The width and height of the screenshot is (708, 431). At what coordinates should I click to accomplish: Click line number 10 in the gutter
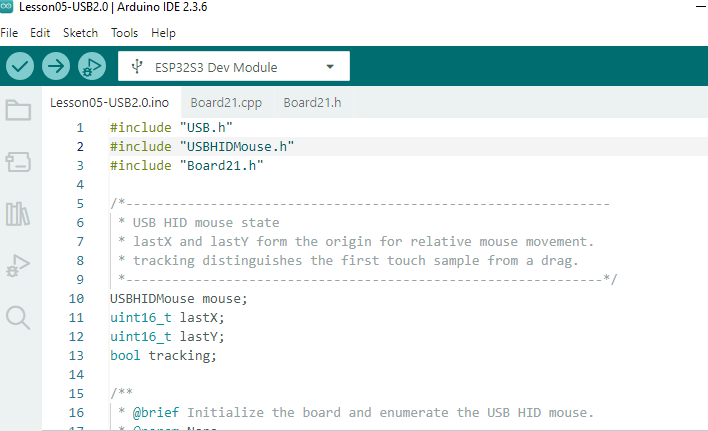coord(76,298)
